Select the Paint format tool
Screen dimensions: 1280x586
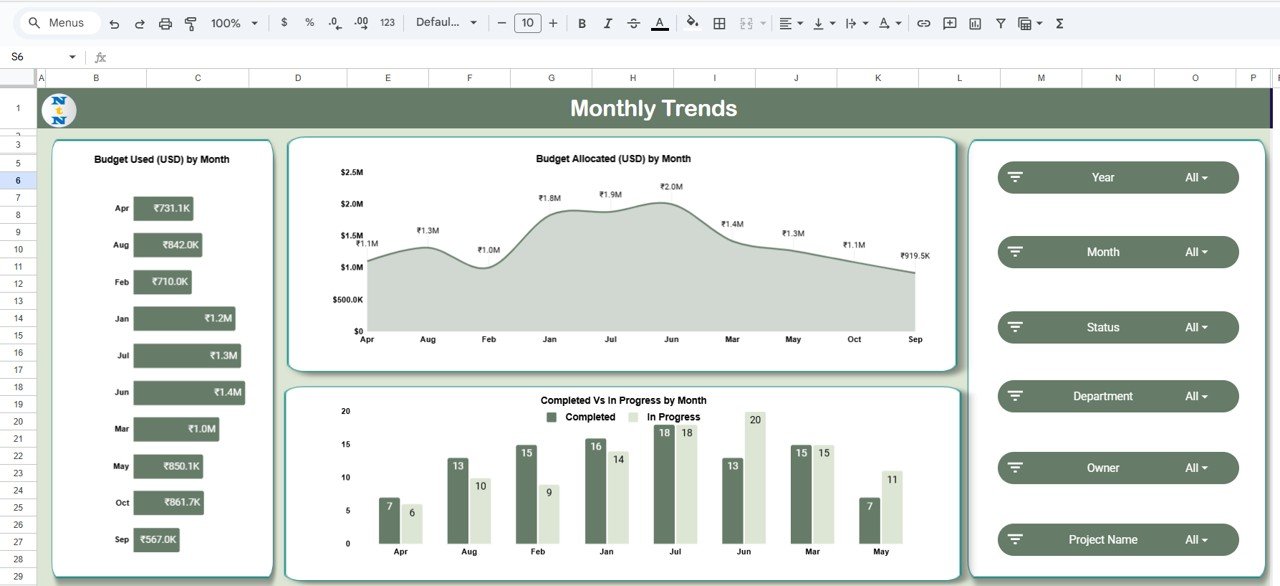(x=190, y=22)
